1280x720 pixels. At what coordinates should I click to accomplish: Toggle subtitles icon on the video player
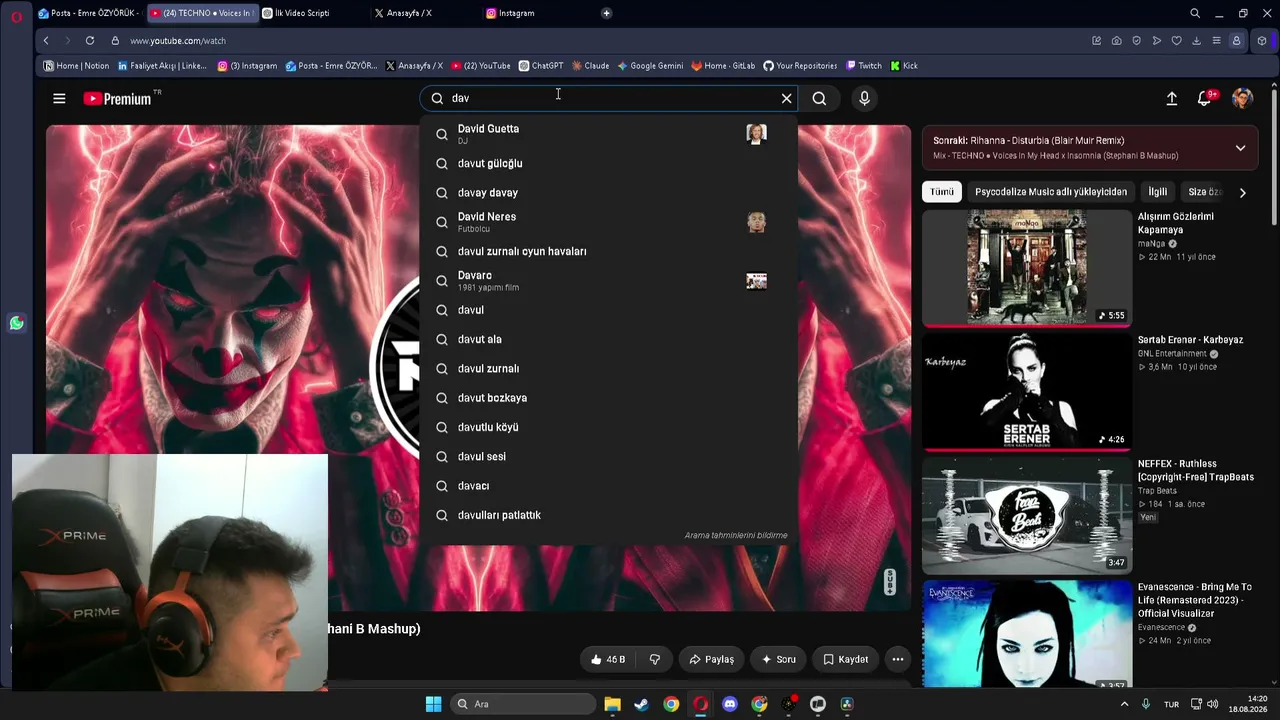coord(890,581)
